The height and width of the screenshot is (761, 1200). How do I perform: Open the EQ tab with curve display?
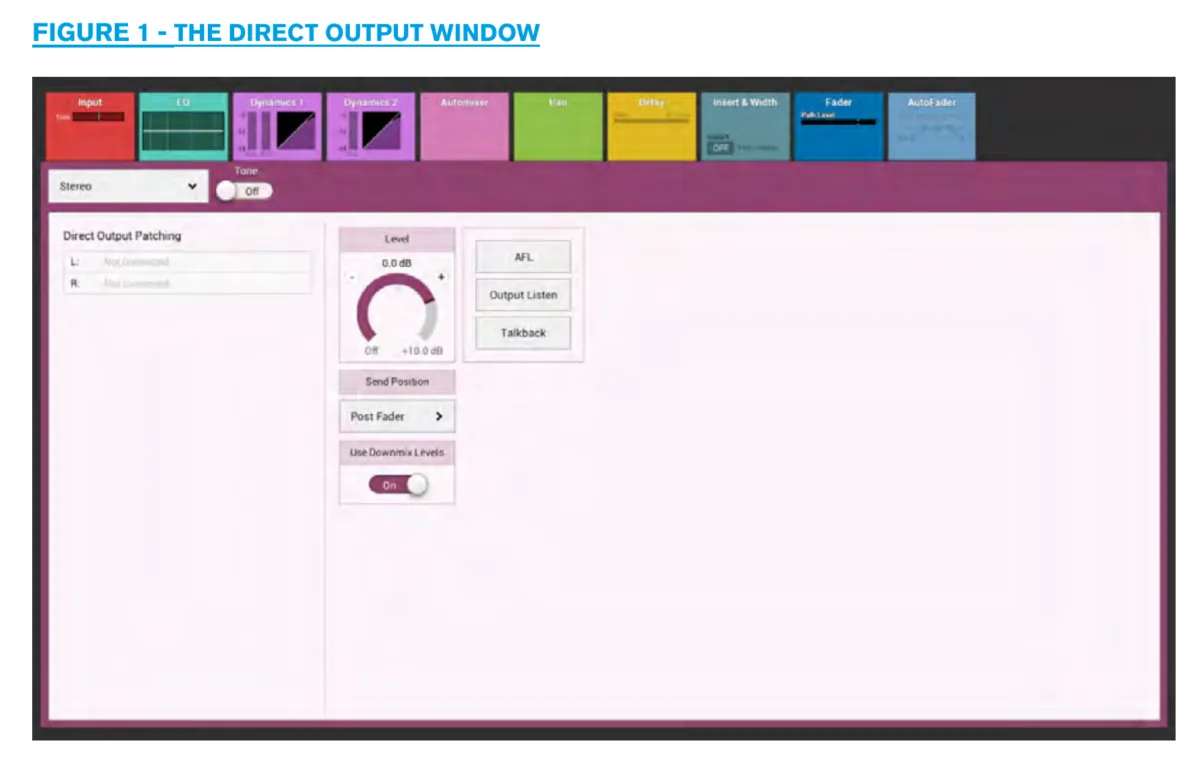[x=183, y=126]
